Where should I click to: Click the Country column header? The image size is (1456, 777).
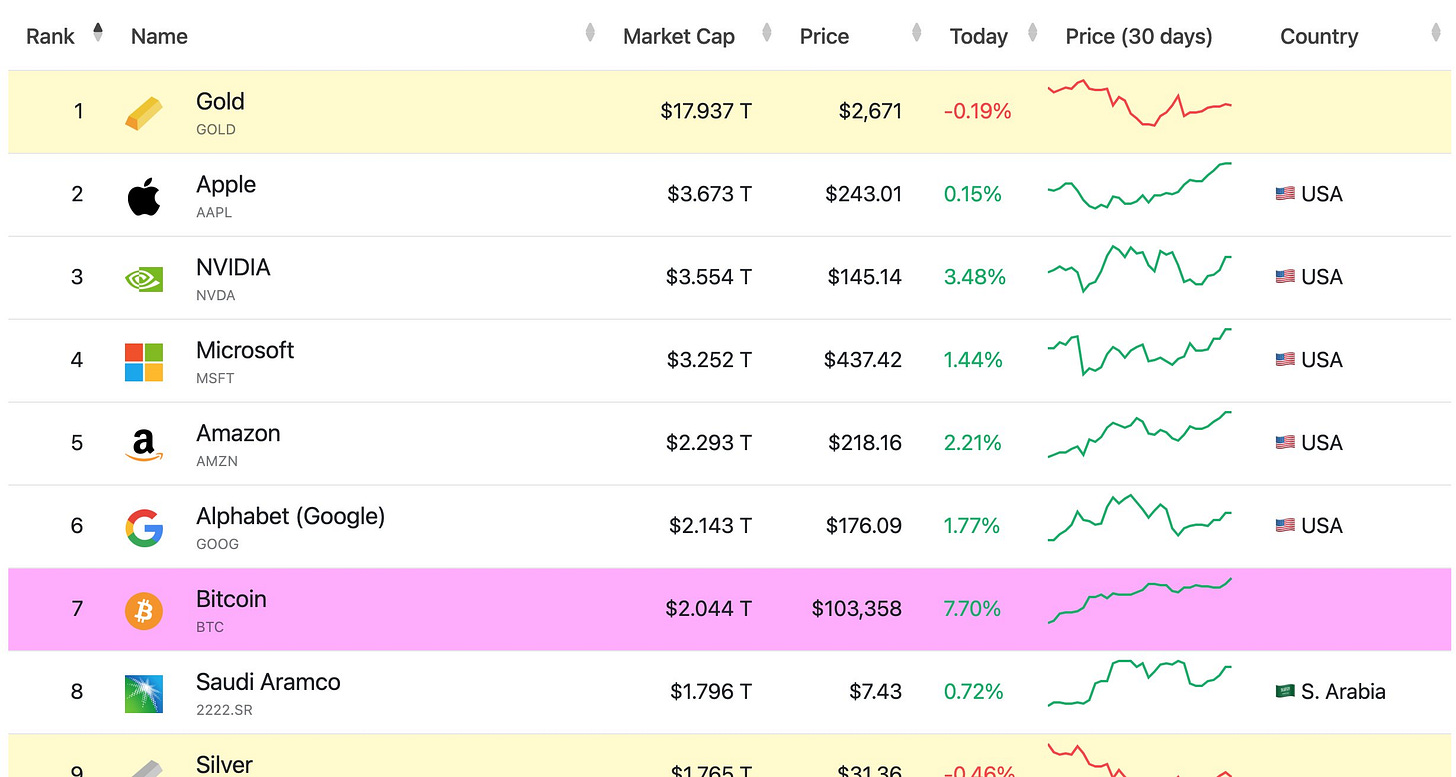pyautogui.click(x=1319, y=37)
